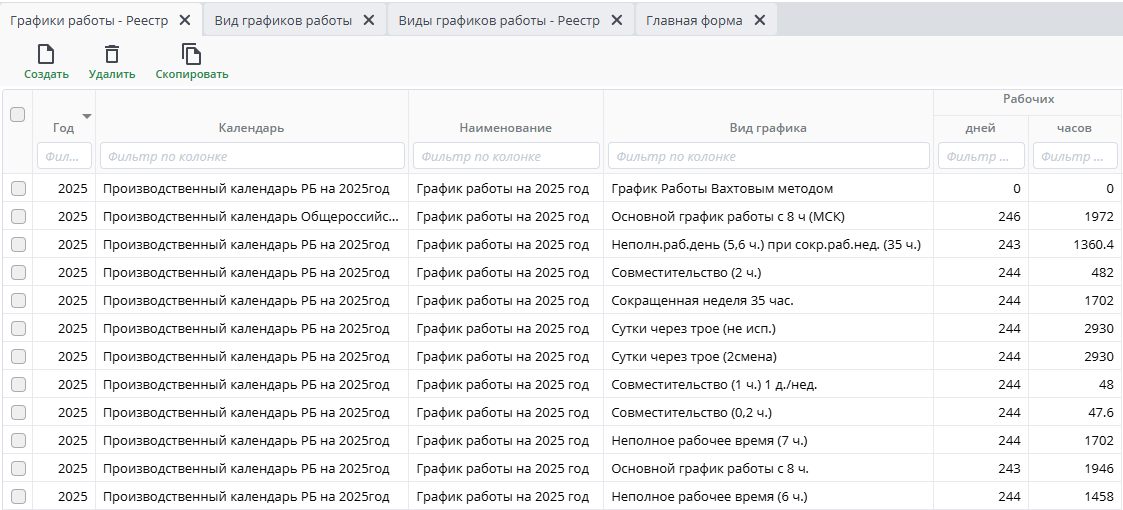Check the Совместительство (1 ч.) 1 д./нед. row
The height and width of the screenshot is (510, 1123).
click(18, 384)
